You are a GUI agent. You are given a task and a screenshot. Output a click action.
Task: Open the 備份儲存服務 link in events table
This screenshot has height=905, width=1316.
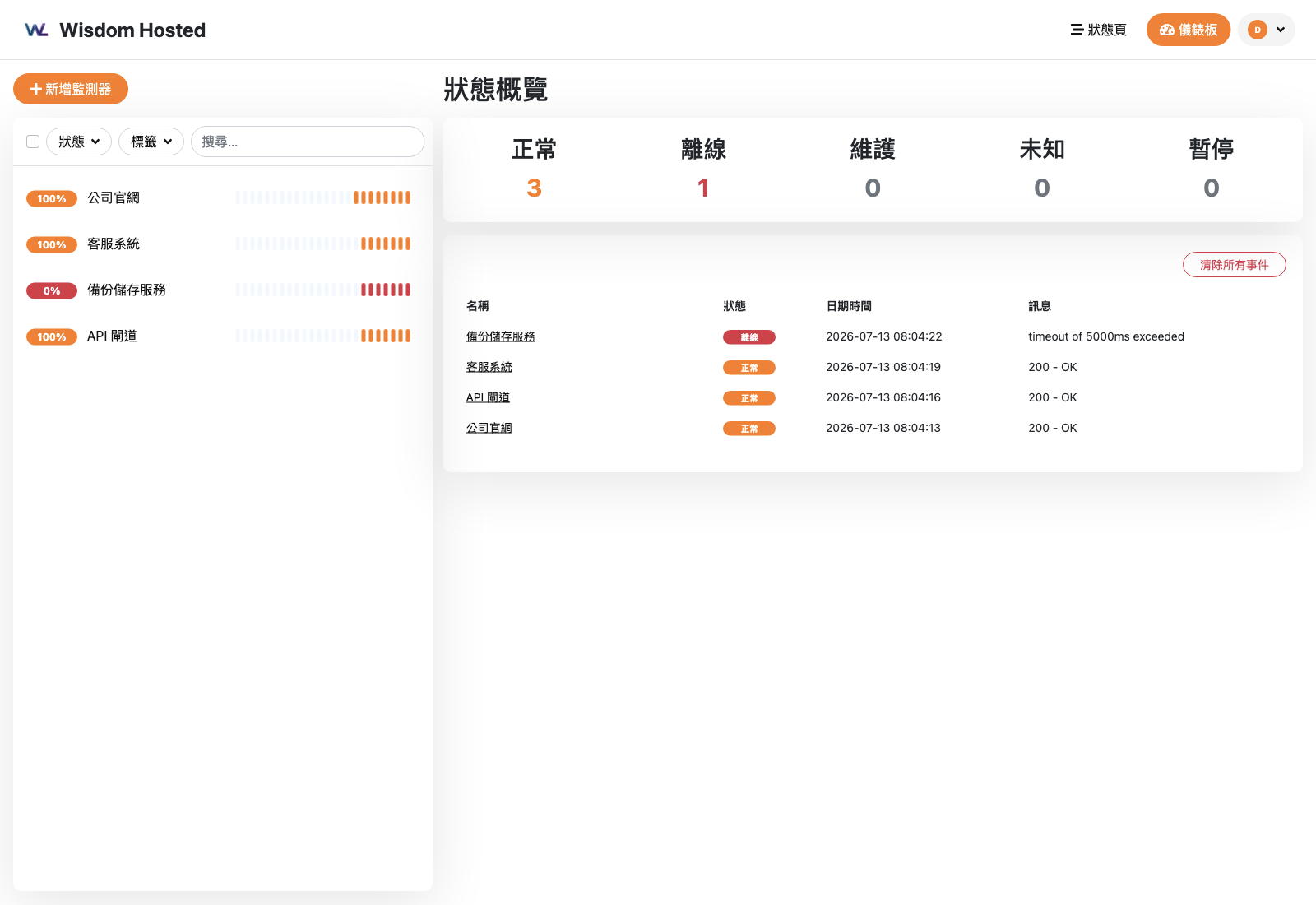point(500,336)
